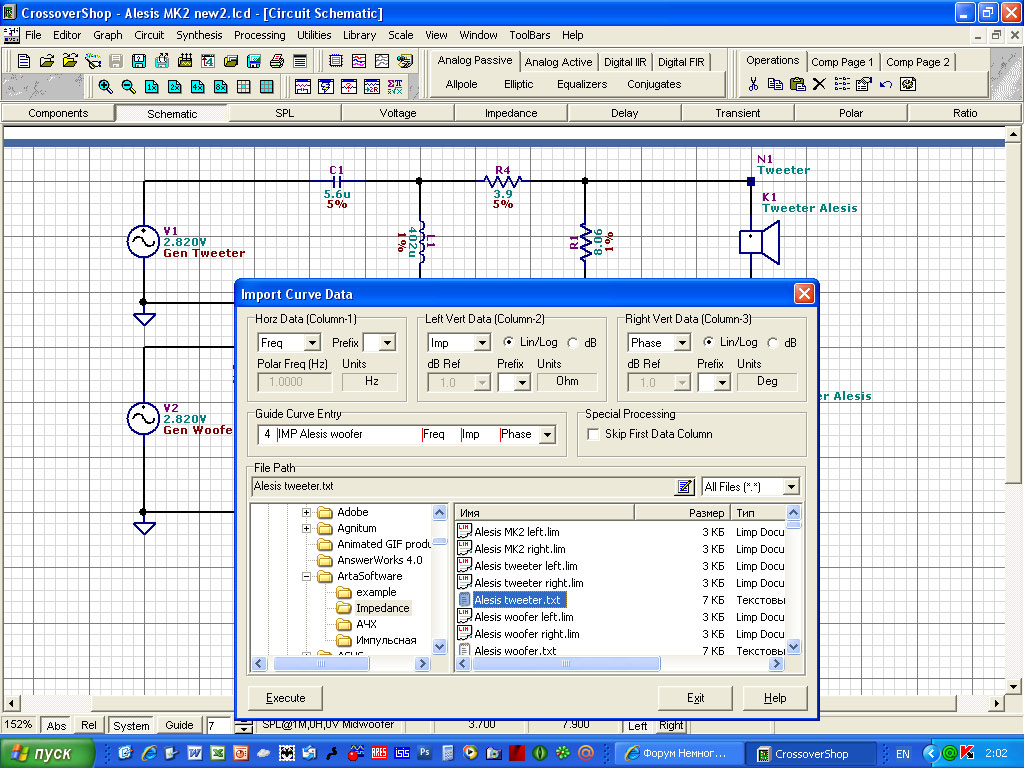Screen dimensions: 1024x768
Task: Click the component list icon in Operations
Action: pyautogui.click(x=842, y=84)
